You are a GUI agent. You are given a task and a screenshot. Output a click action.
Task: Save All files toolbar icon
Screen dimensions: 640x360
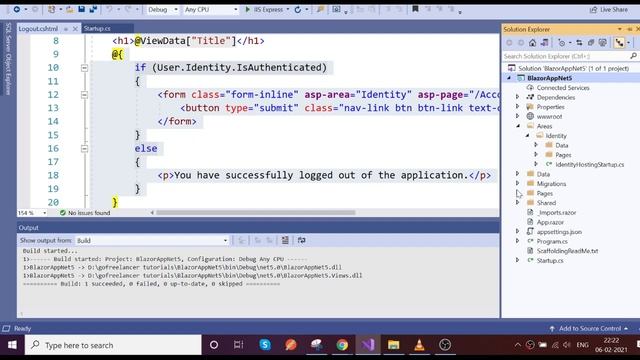[93, 9]
